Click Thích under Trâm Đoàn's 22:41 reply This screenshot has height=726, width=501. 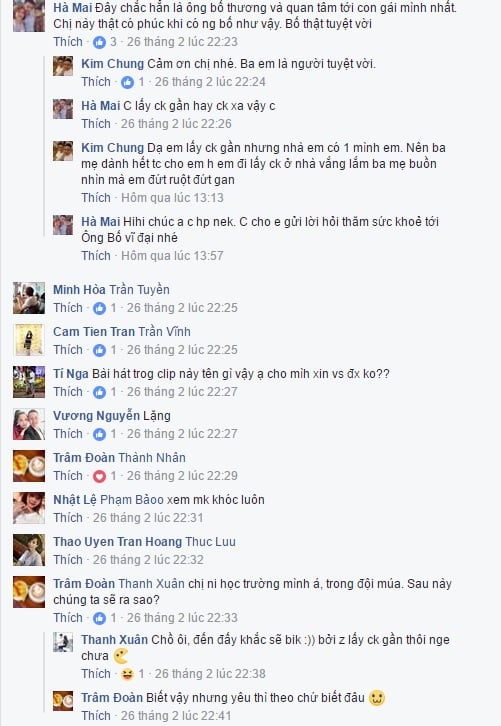(x=96, y=716)
